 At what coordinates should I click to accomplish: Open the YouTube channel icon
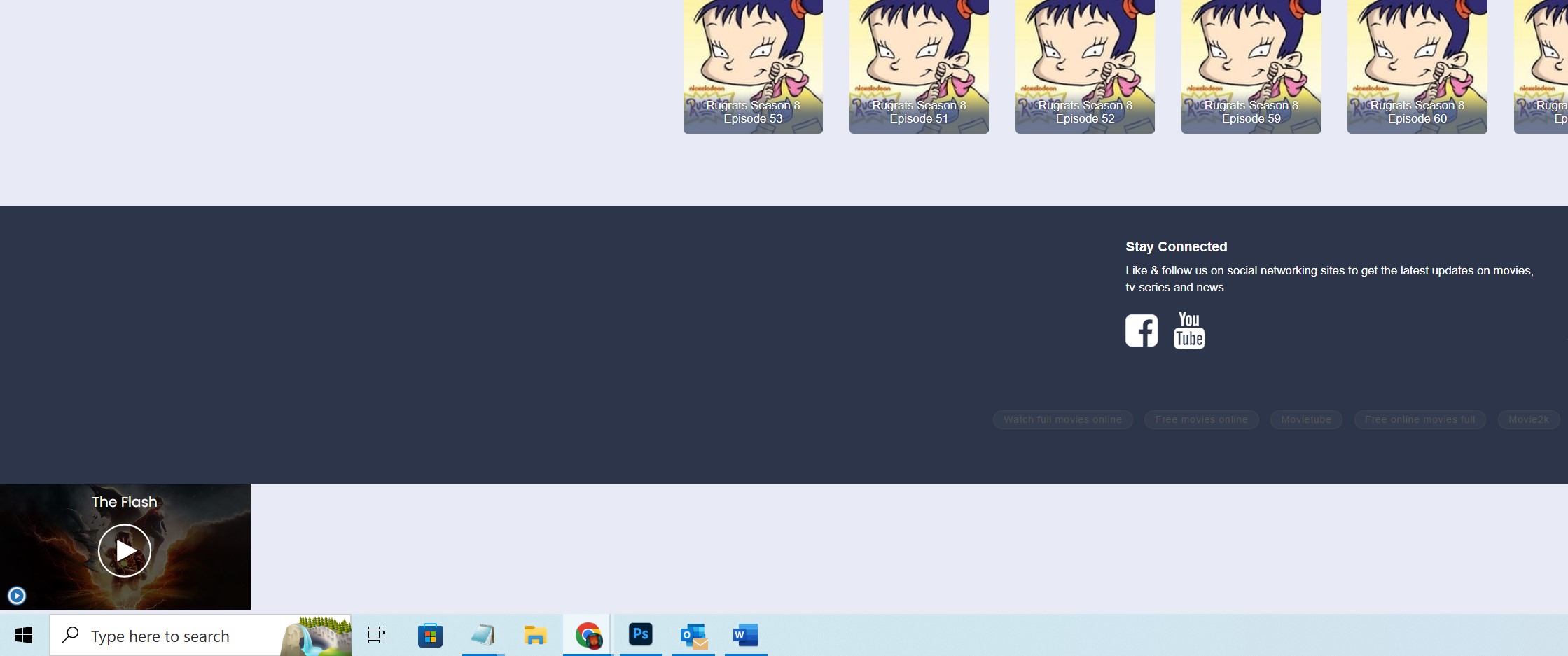coord(1189,330)
